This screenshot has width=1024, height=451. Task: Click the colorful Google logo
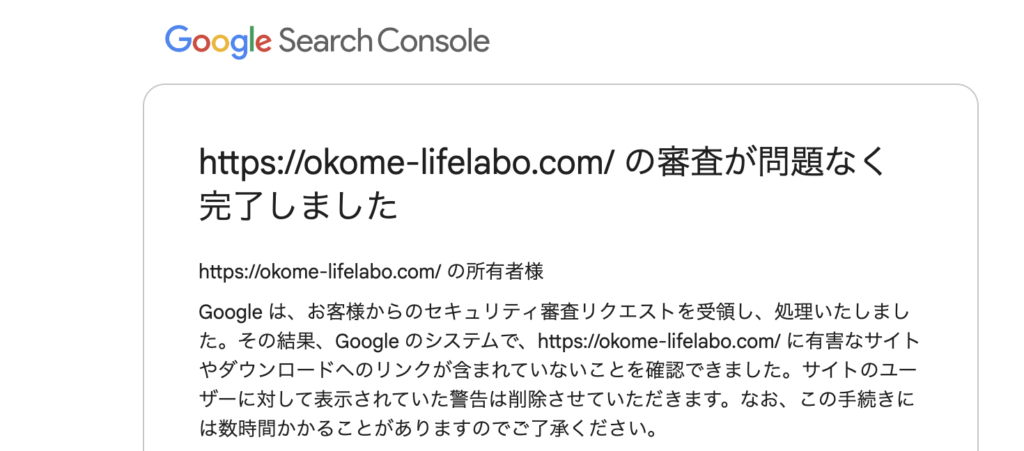[x=218, y=42]
